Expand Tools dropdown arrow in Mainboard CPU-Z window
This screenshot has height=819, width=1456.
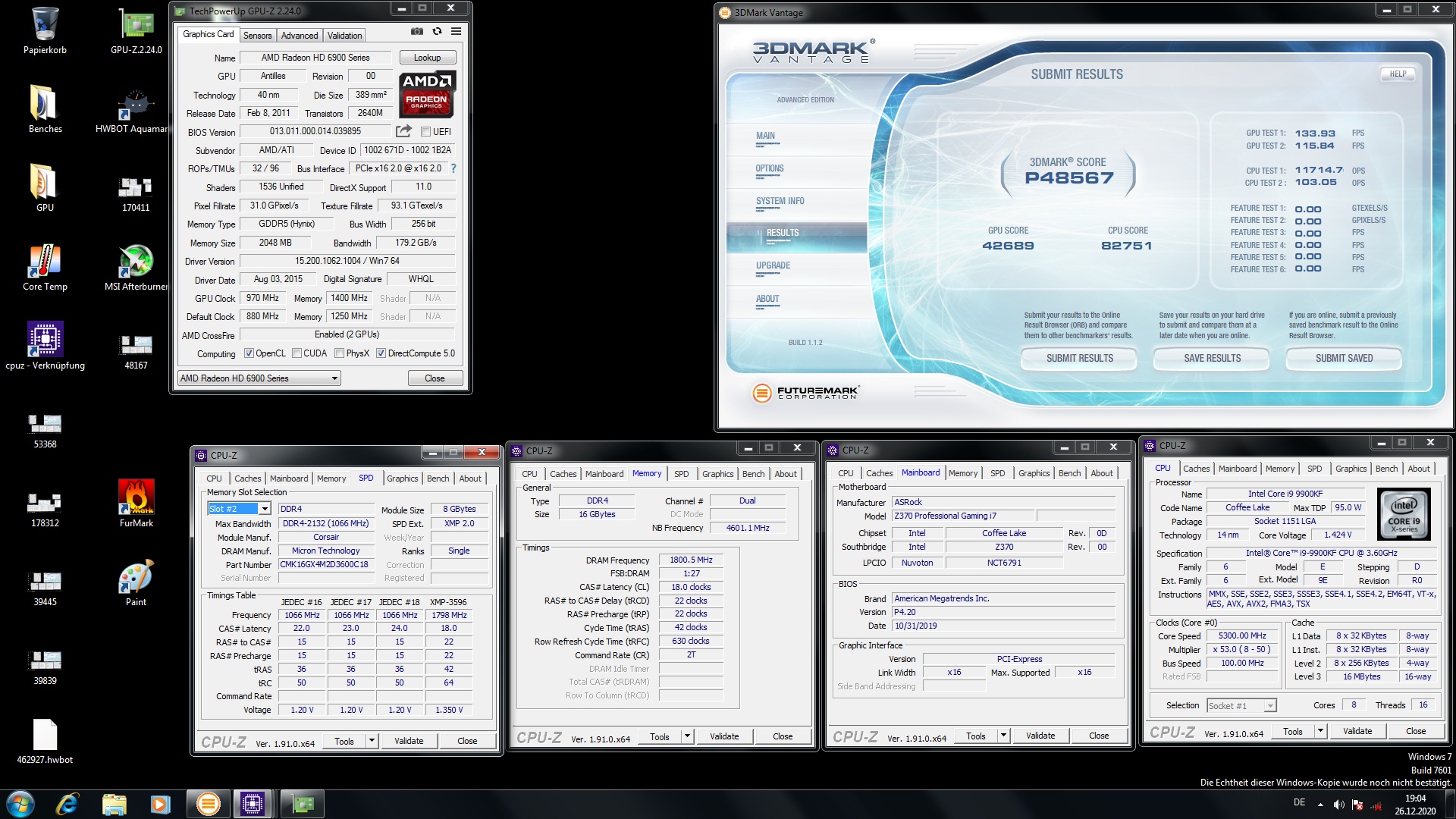[1003, 736]
